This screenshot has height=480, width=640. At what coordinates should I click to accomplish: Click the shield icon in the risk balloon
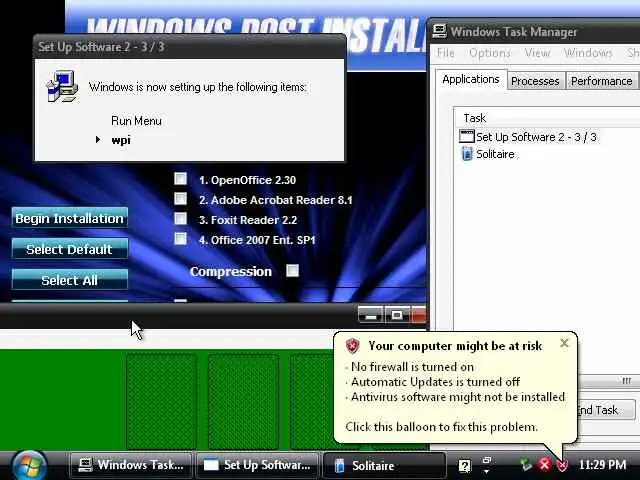point(352,346)
